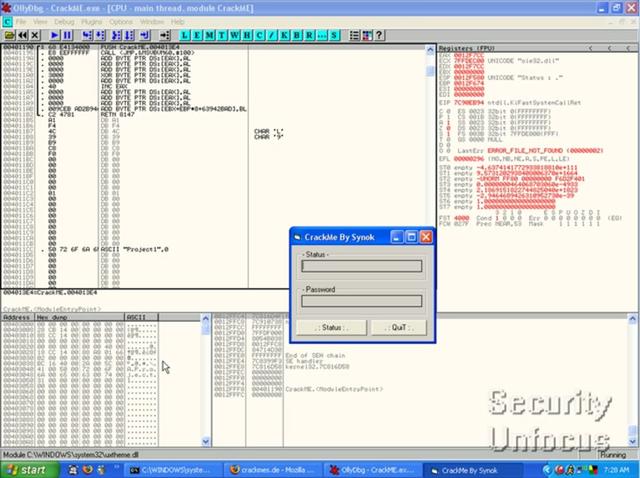Click the EIP register value line
Viewport: 640px width, 478px height.
pos(509,102)
